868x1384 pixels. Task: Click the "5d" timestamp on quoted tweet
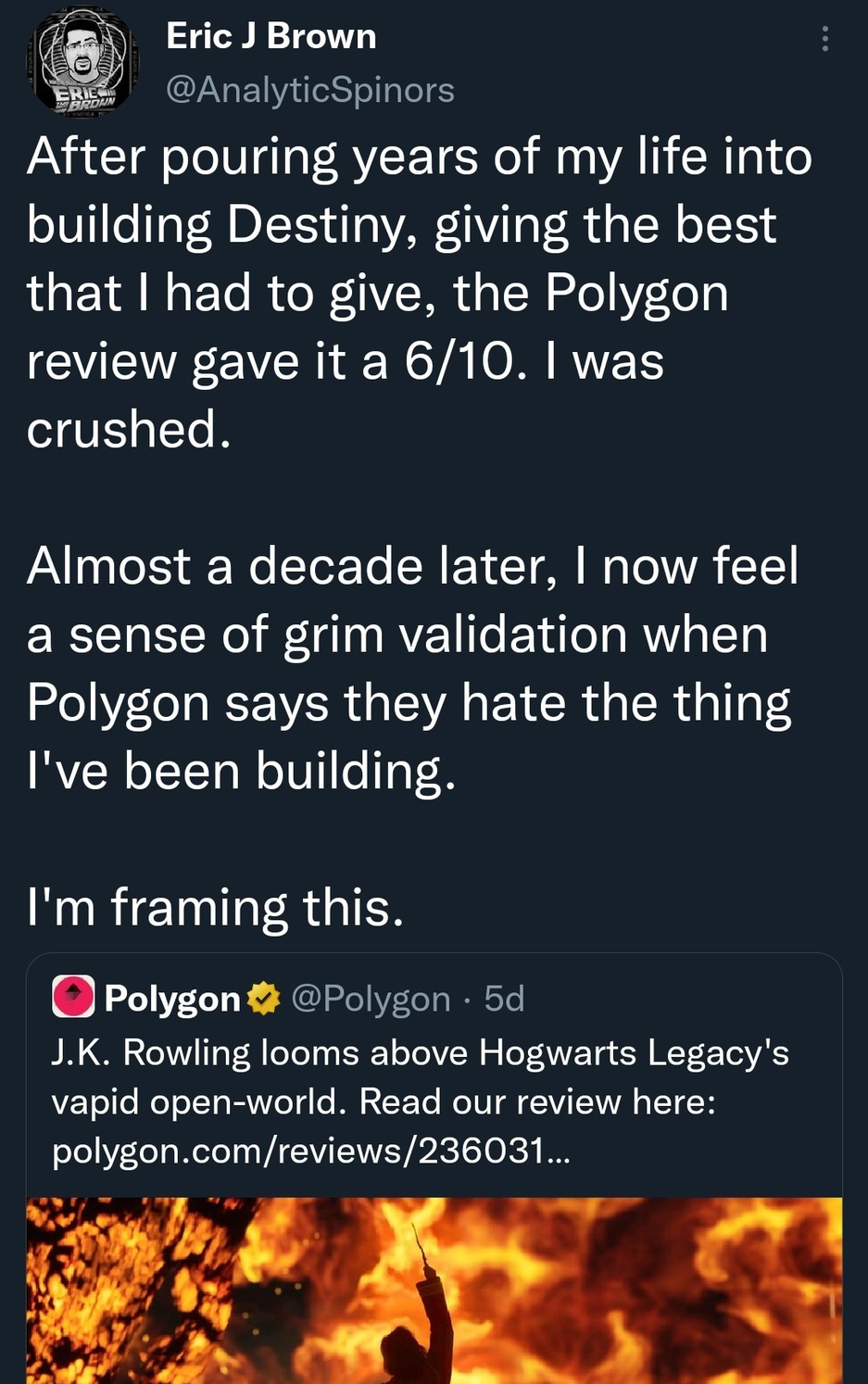(505, 999)
